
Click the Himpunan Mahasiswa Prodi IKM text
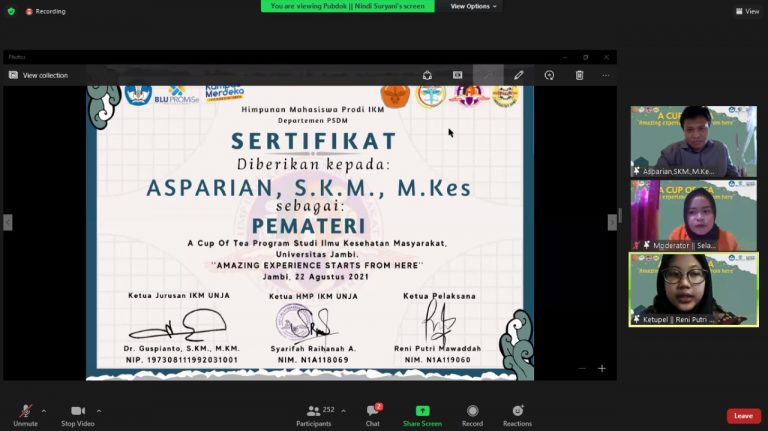(x=313, y=110)
